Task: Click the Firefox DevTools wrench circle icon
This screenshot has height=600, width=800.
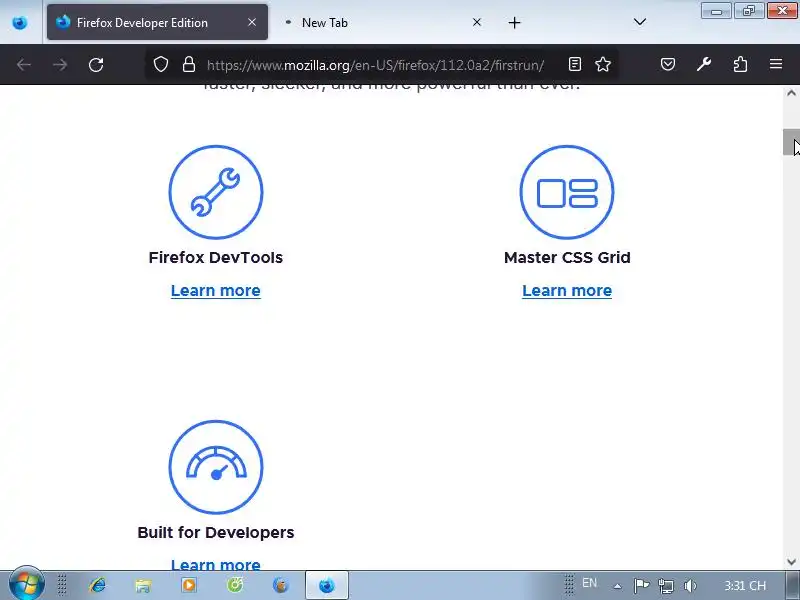Action: coord(216,192)
